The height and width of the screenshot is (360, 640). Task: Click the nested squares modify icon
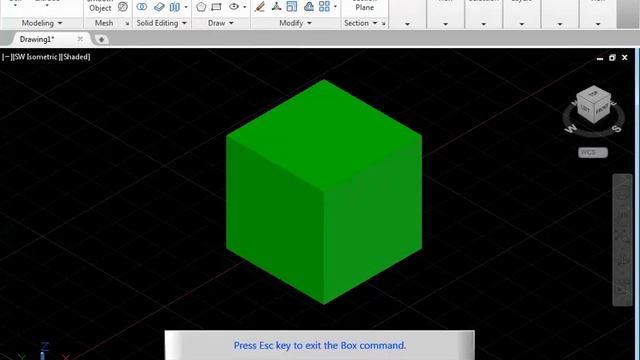point(292,7)
